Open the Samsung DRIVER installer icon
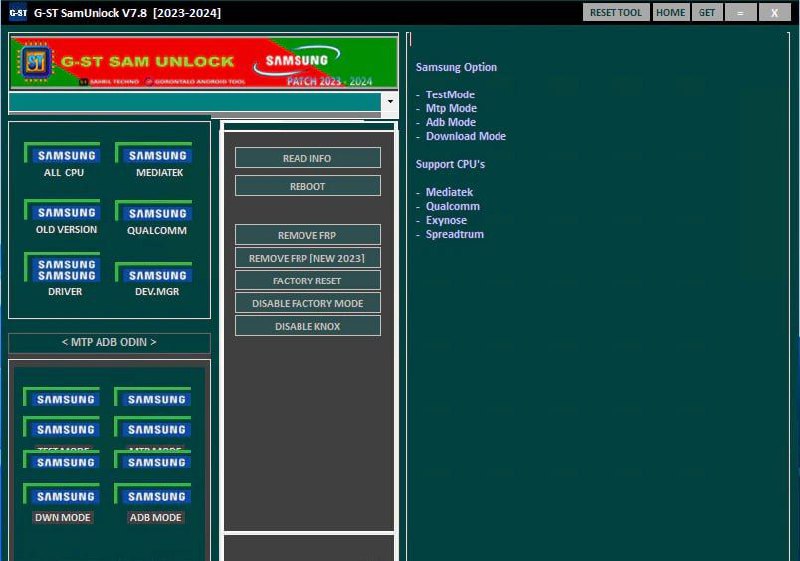This screenshot has height=561, width=800. click(x=62, y=267)
